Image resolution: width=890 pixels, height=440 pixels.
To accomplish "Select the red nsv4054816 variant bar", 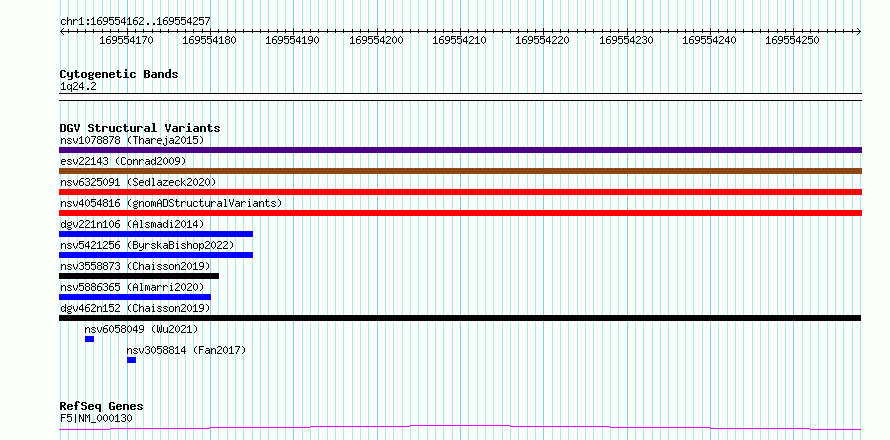I will 460,213.
